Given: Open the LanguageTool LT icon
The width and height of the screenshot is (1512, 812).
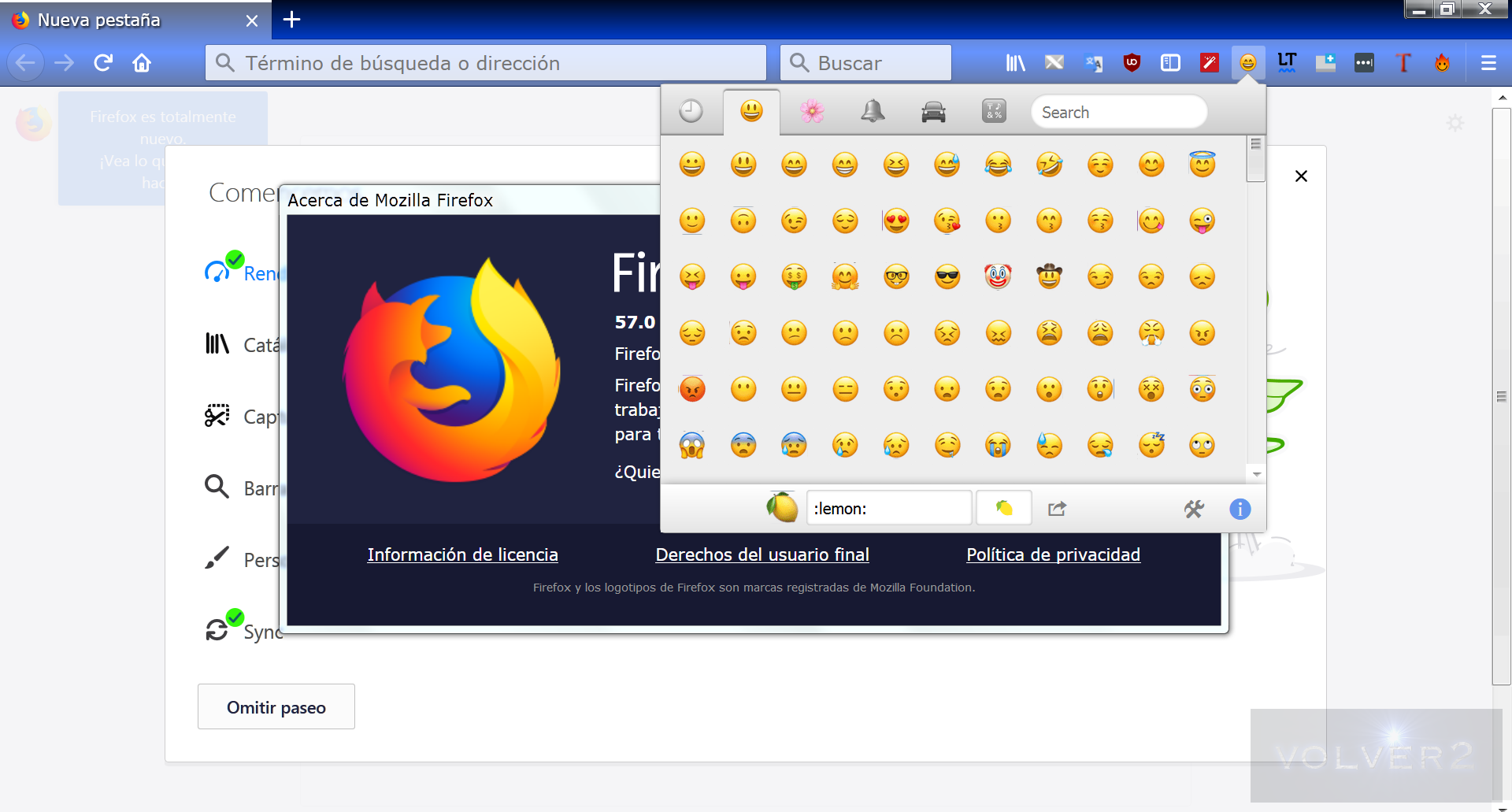Looking at the screenshot, I should click(x=1287, y=62).
